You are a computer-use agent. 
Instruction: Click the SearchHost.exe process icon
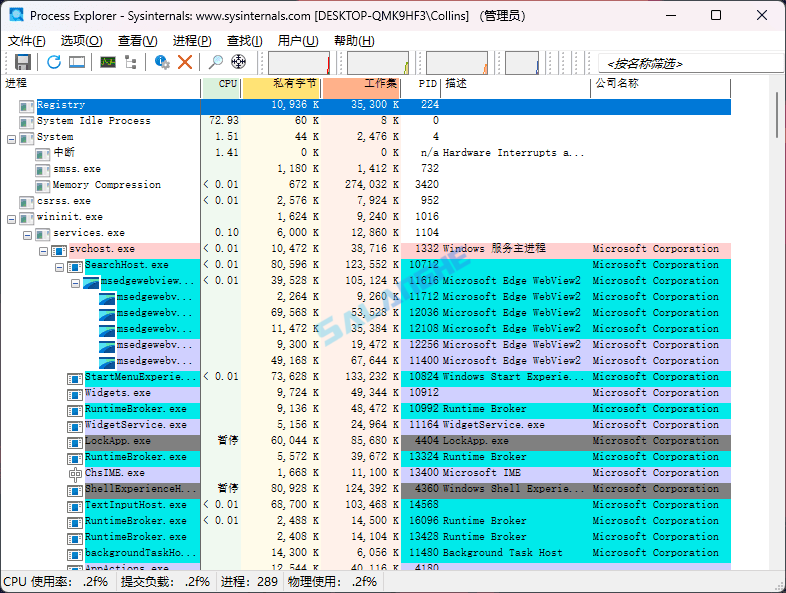[75, 267]
